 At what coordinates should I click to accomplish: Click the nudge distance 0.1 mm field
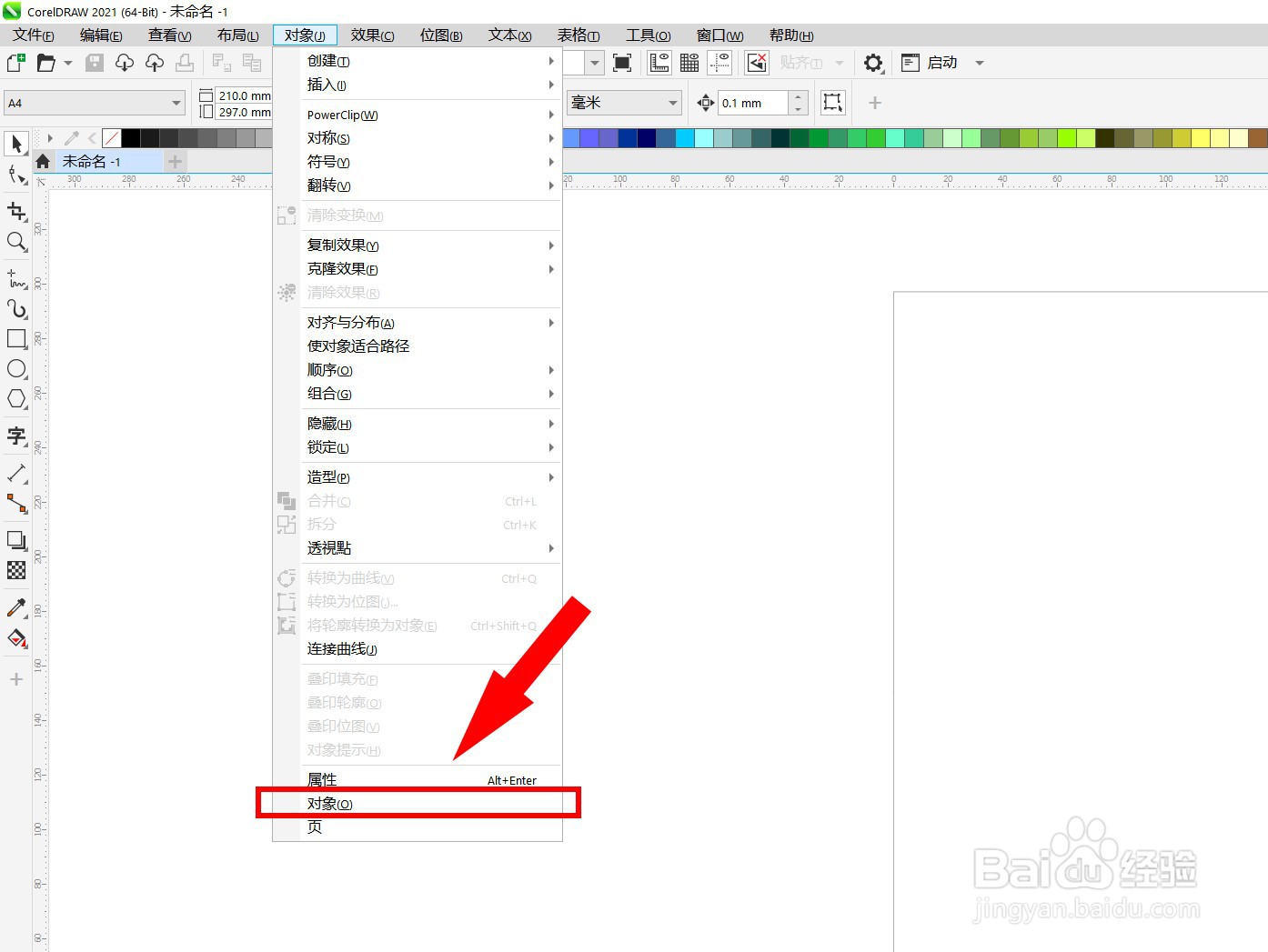[752, 103]
